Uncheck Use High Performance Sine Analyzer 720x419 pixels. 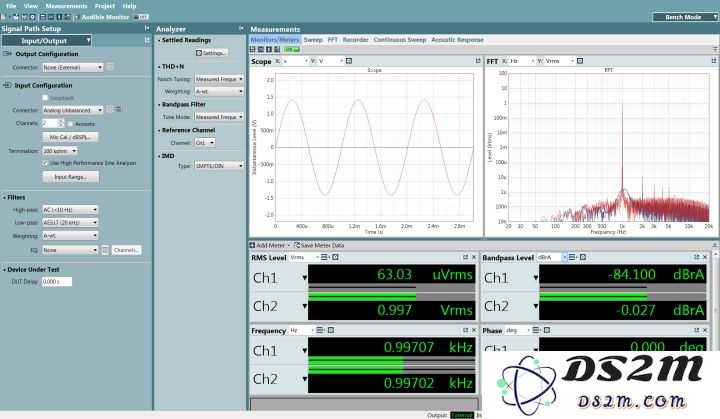coord(45,163)
